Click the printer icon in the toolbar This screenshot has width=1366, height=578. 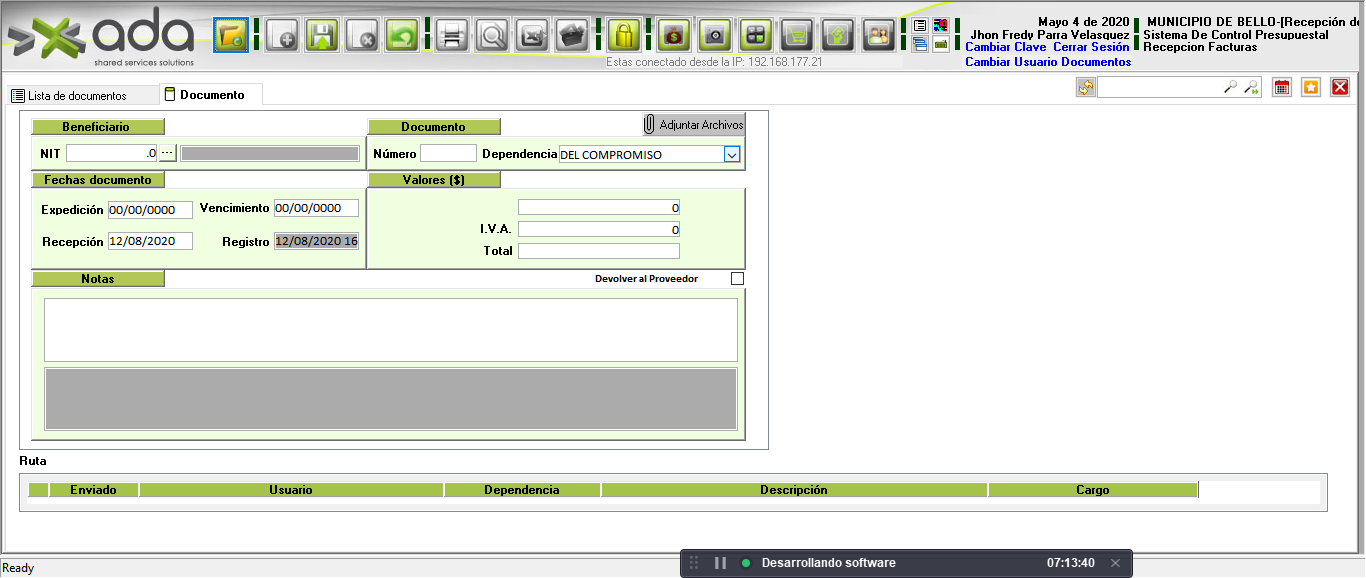click(x=452, y=36)
